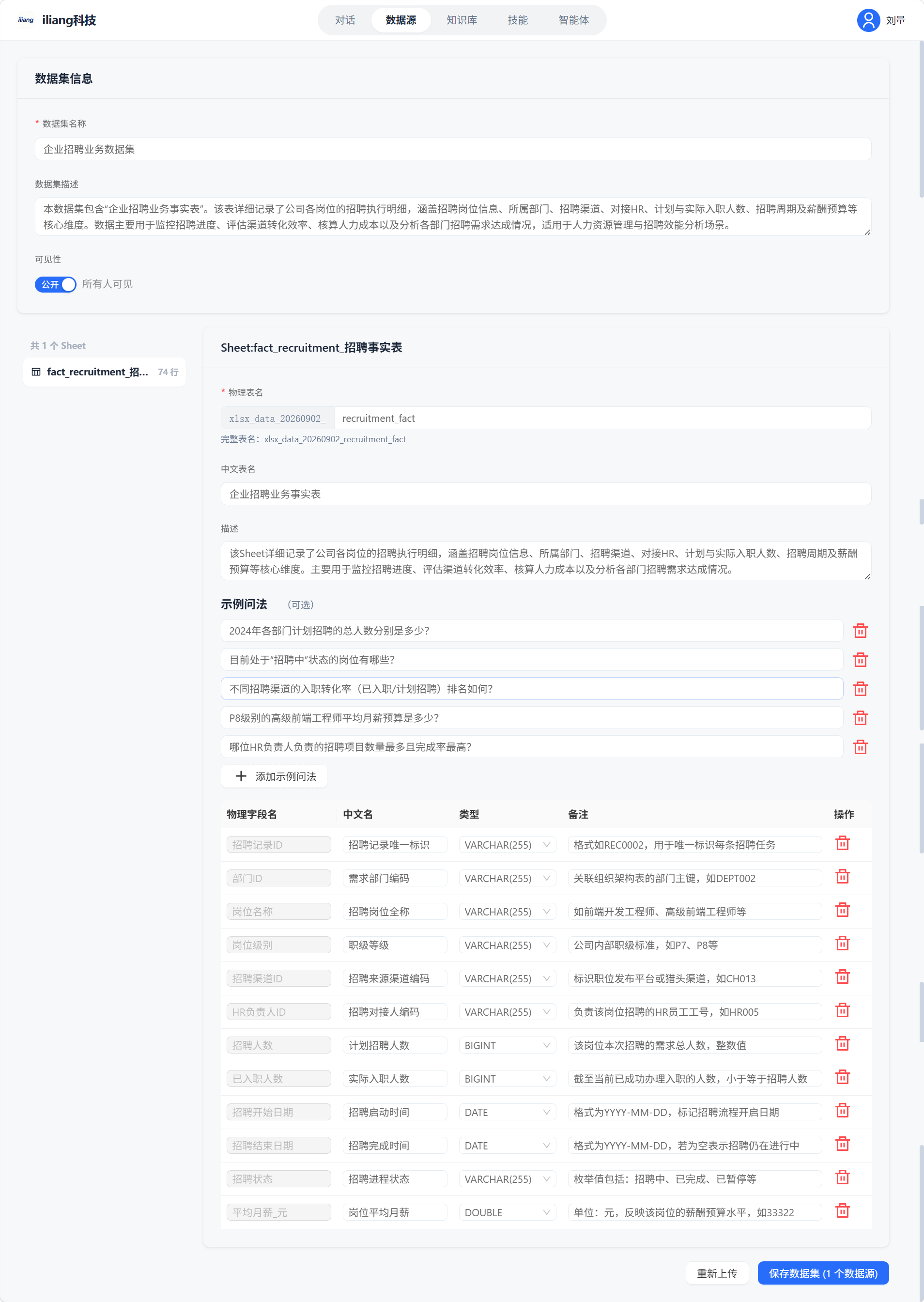Image resolution: width=924 pixels, height=1302 pixels.
Task: Delete the 平均月薪_元 field row
Action: (x=842, y=1211)
